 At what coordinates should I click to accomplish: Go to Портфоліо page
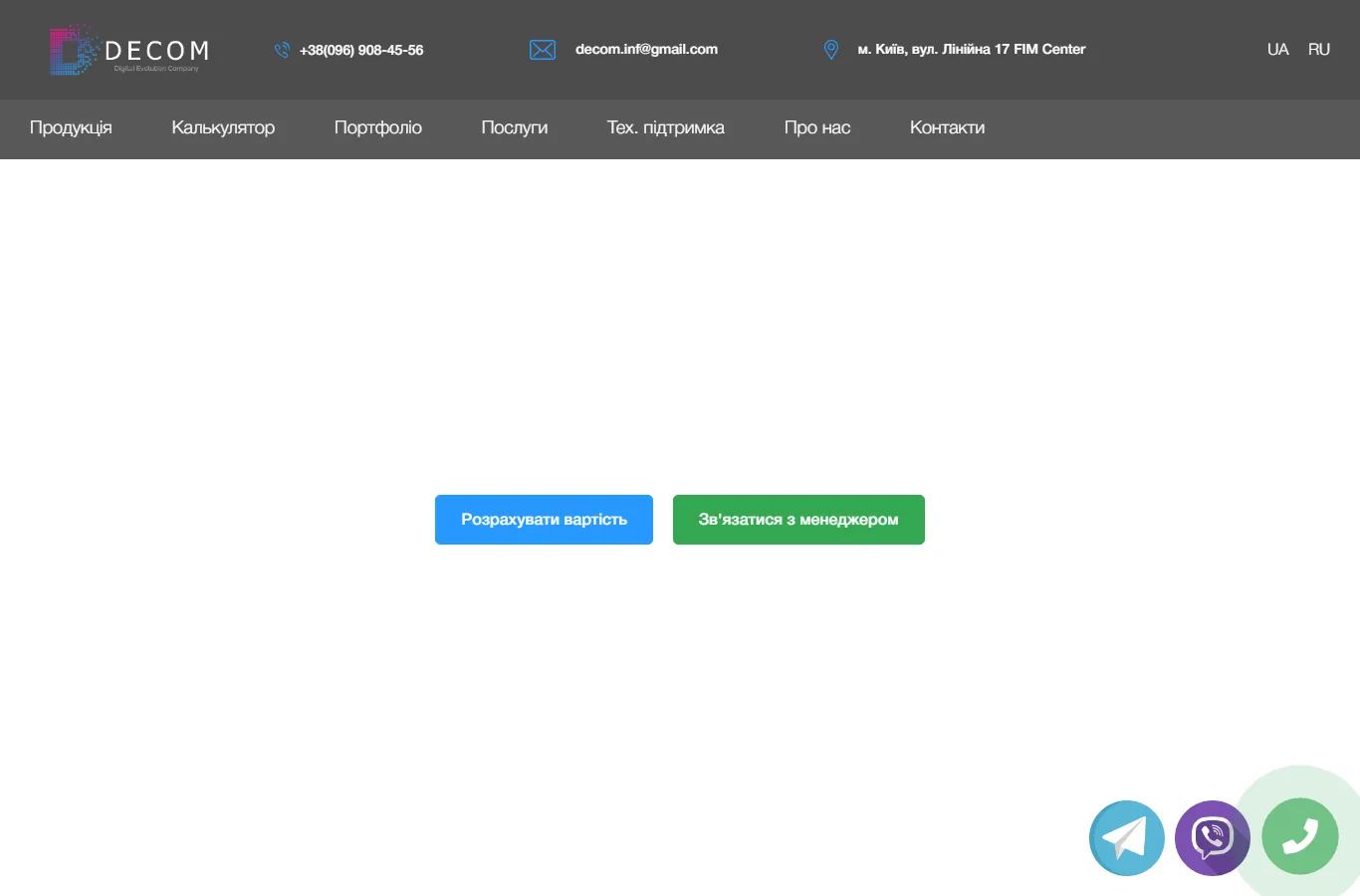pyautogui.click(x=378, y=127)
